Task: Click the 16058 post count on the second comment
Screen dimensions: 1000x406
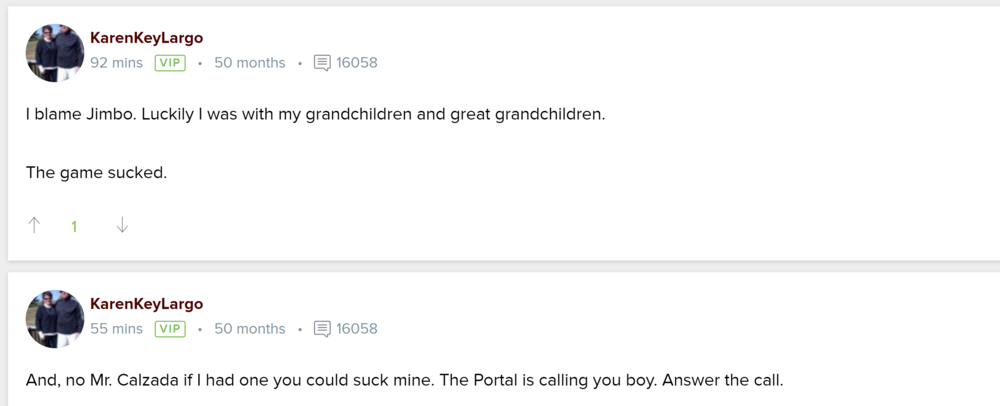Action: point(357,329)
